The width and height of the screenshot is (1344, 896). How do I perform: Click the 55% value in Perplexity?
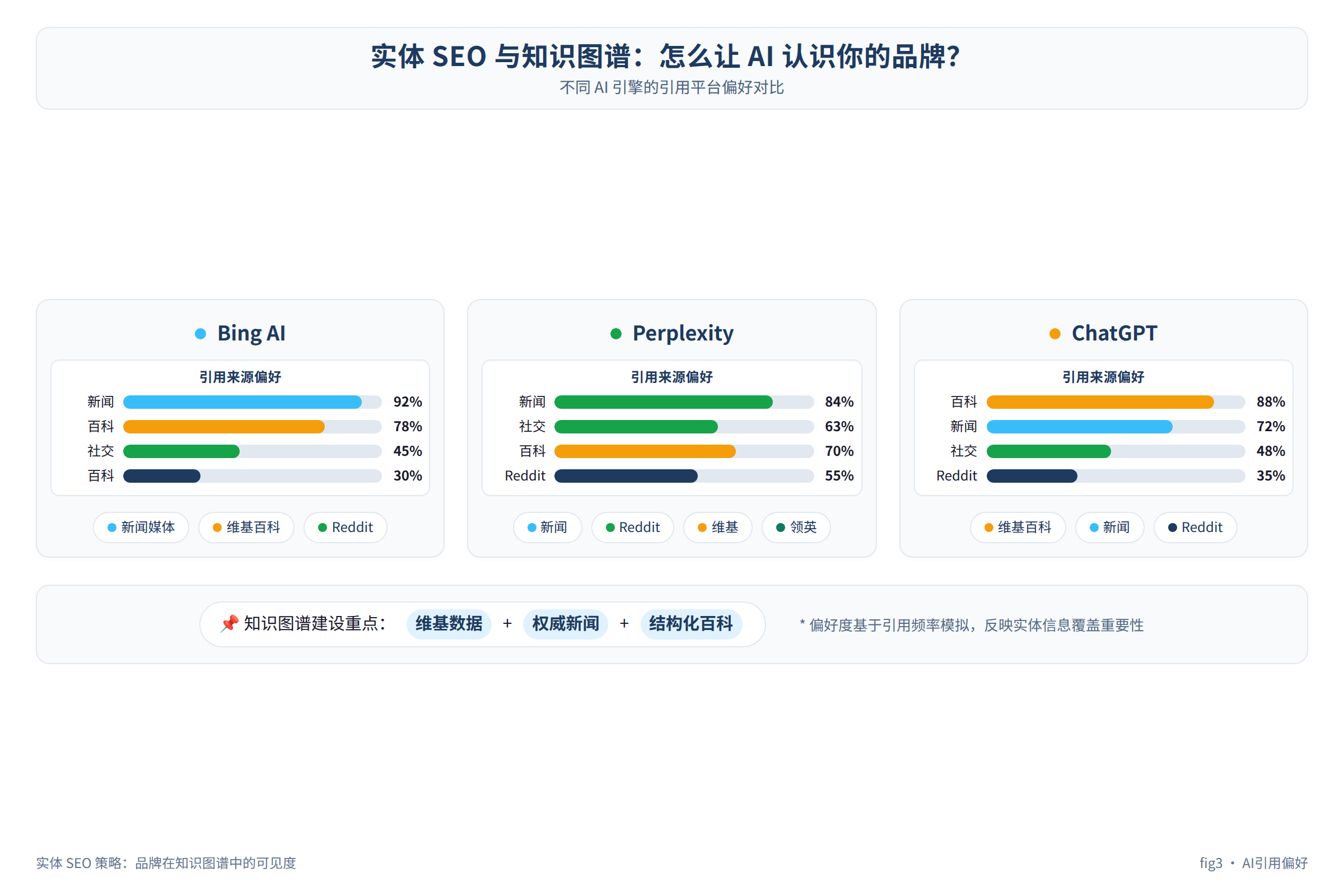point(839,476)
